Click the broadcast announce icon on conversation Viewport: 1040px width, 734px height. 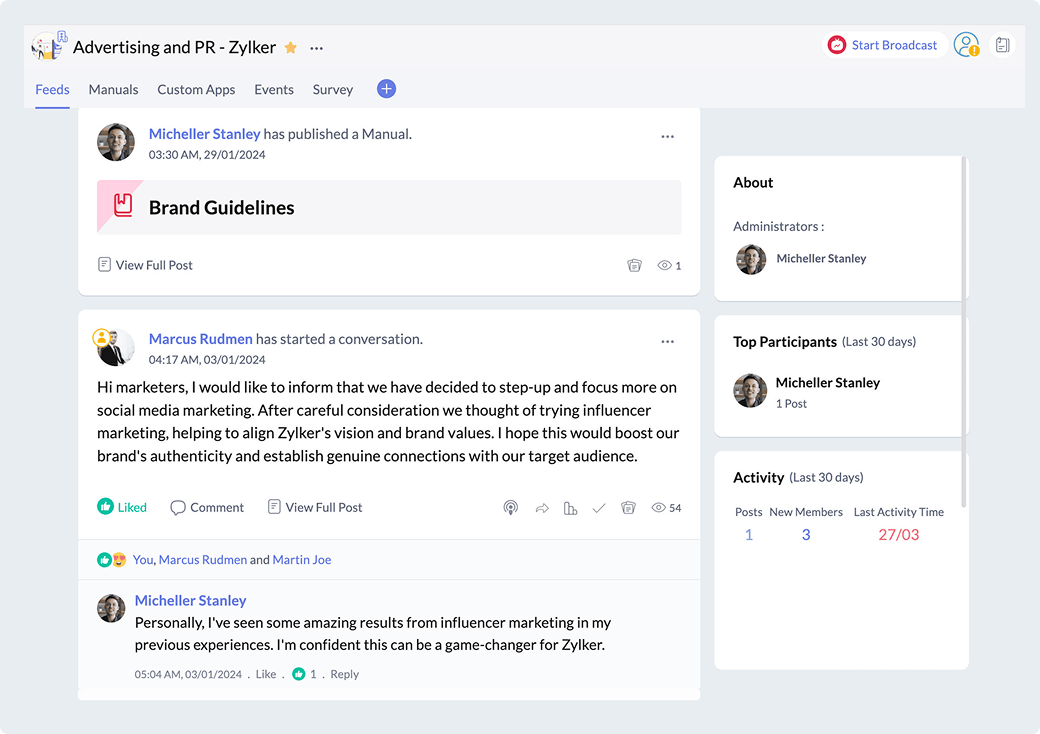tap(510, 508)
